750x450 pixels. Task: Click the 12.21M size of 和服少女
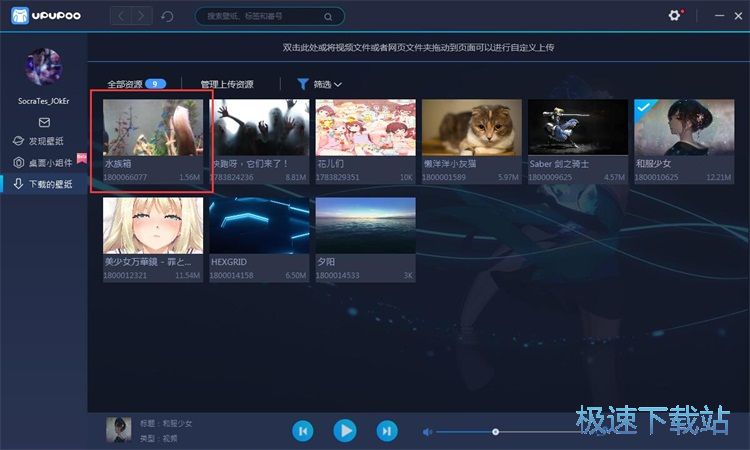click(x=718, y=177)
